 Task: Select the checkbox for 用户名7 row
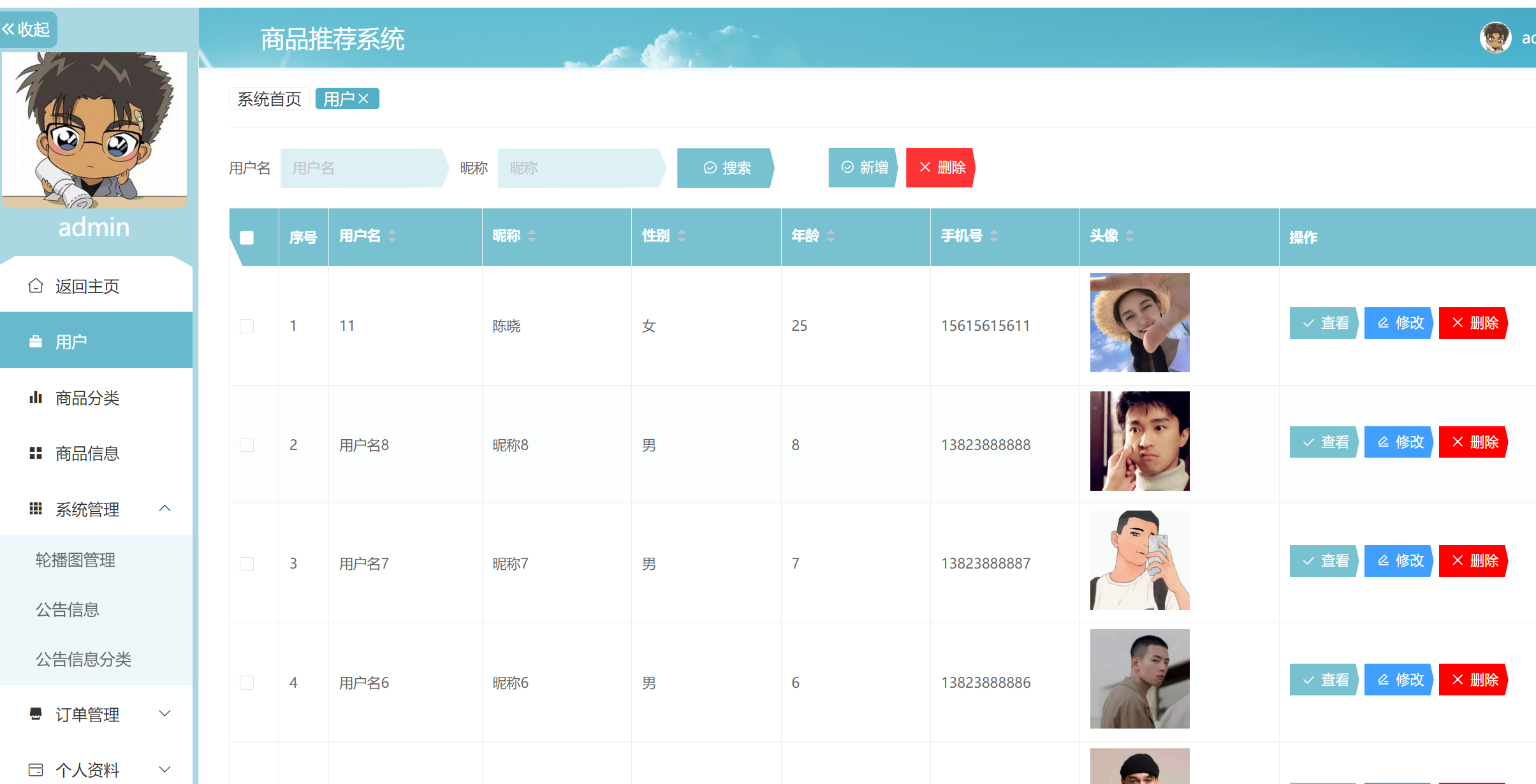[x=247, y=564]
